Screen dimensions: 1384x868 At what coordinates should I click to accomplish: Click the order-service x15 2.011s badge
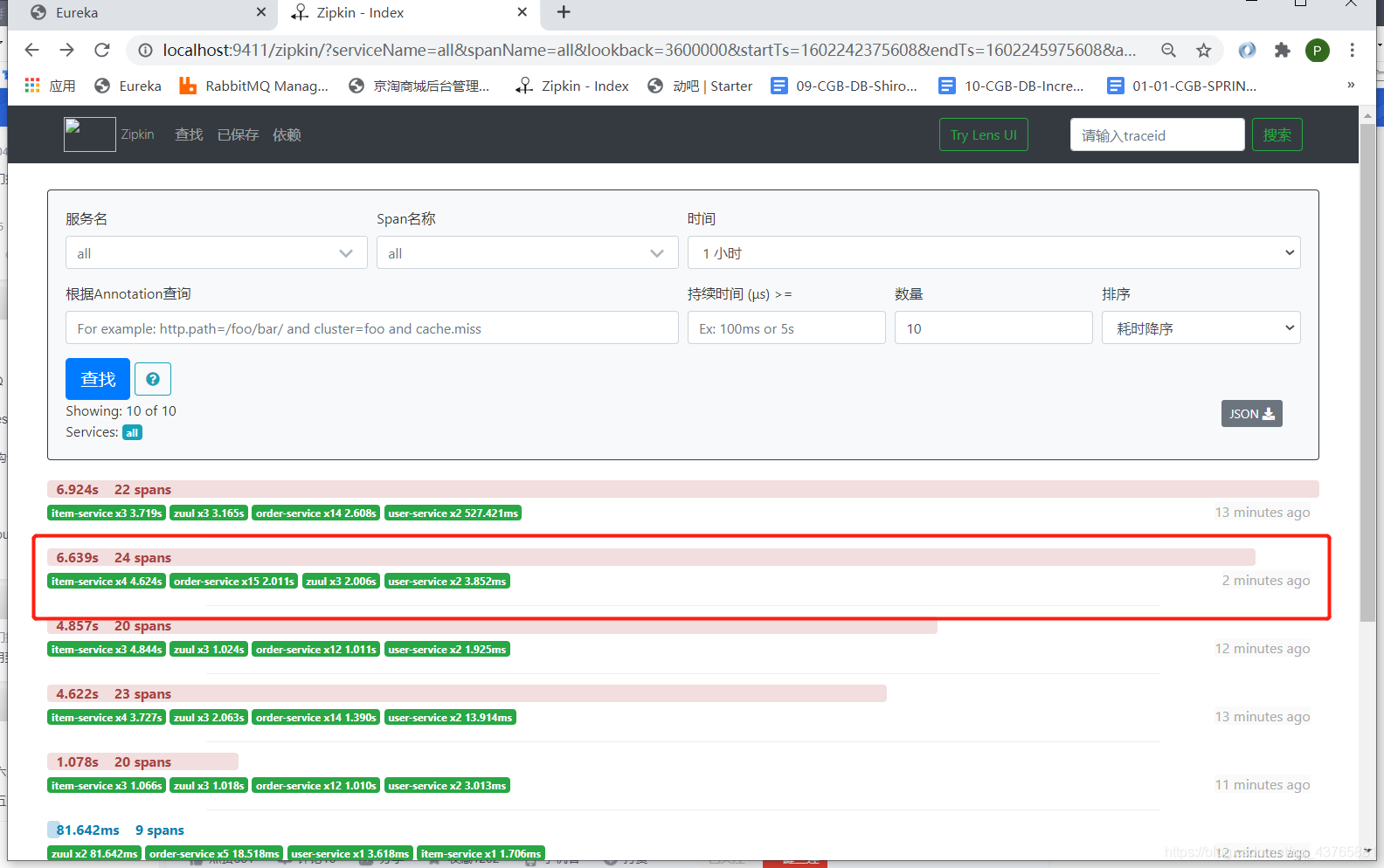coord(234,581)
